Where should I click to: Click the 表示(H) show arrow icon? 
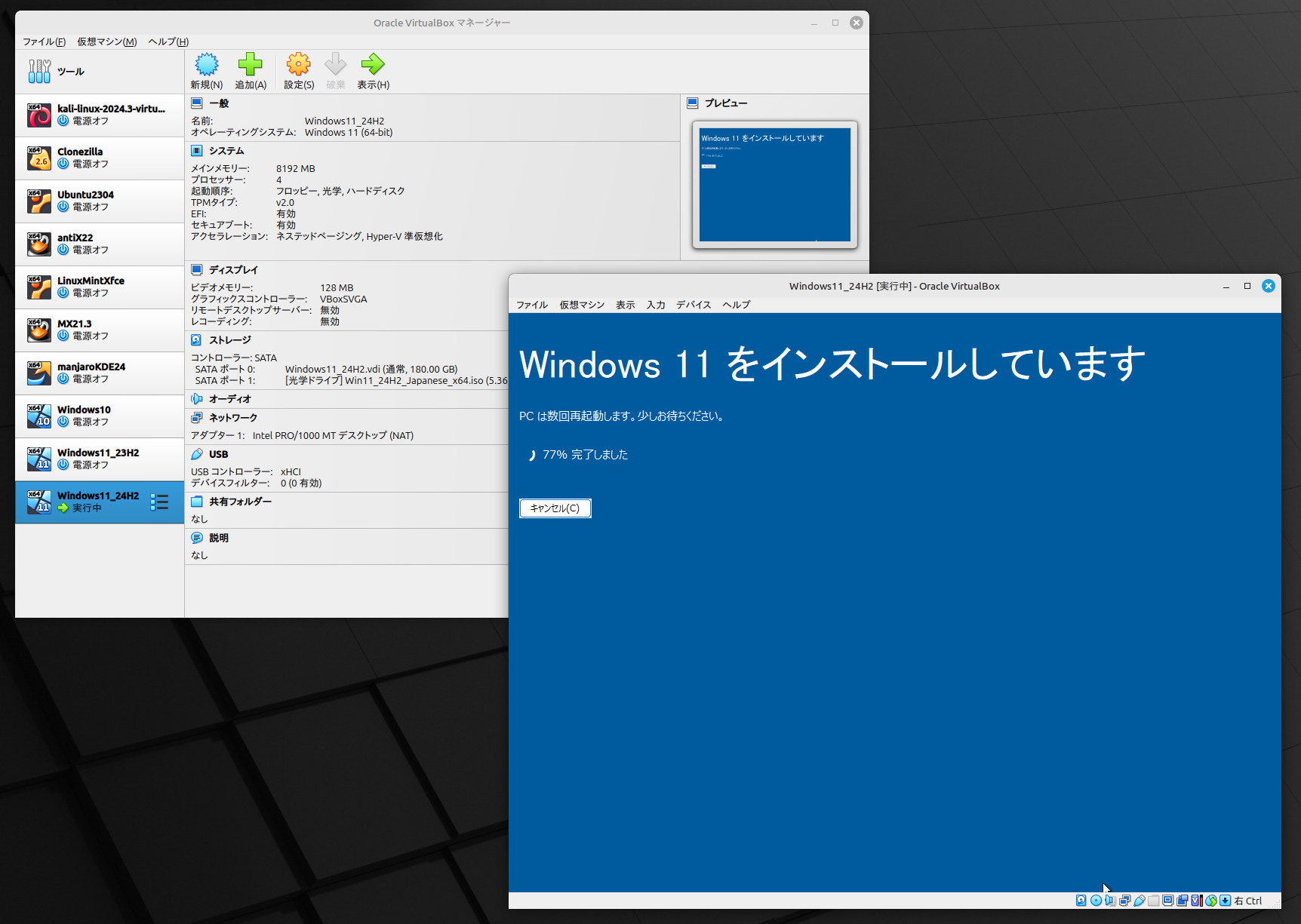tap(373, 66)
